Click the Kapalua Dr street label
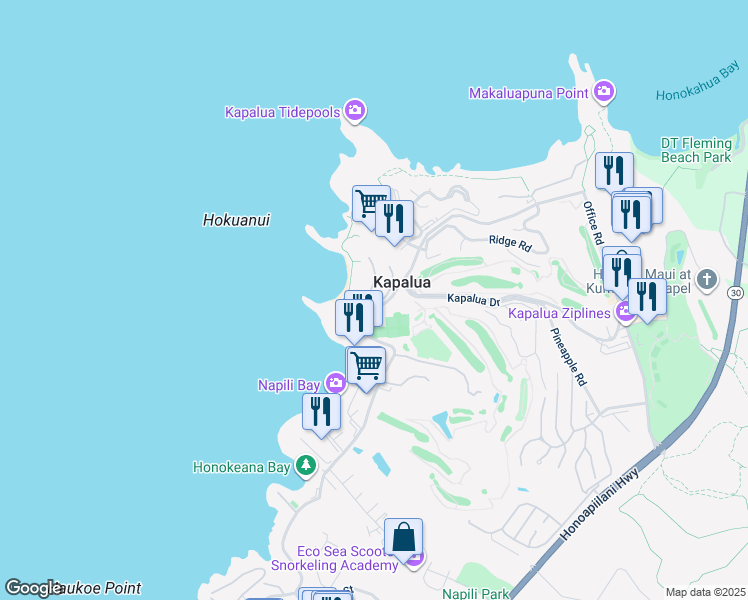The width and height of the screenshot is (748, 600). pos(473,300)
